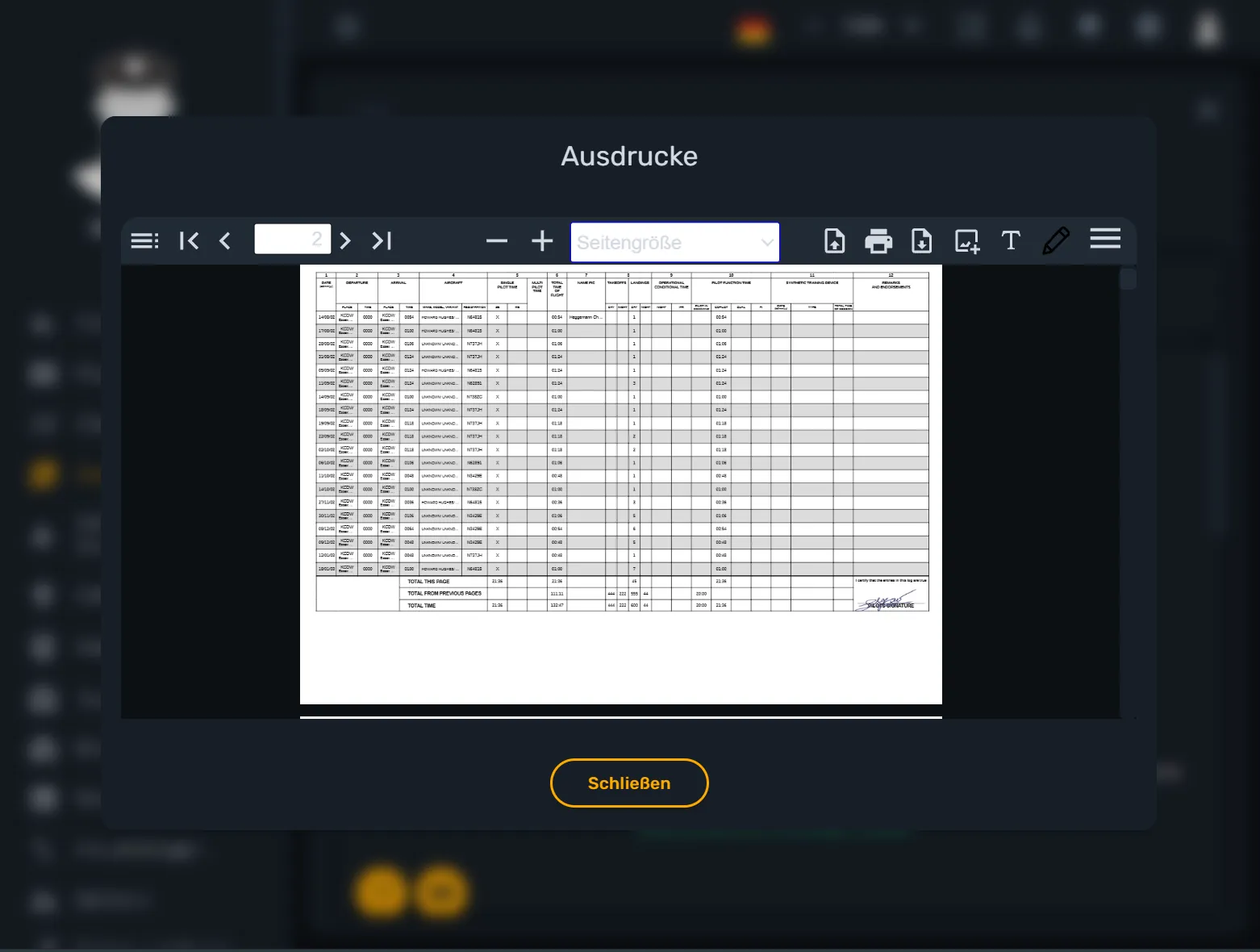
Task: Select the text annotation tool
Action: [x=1011, y=240]
